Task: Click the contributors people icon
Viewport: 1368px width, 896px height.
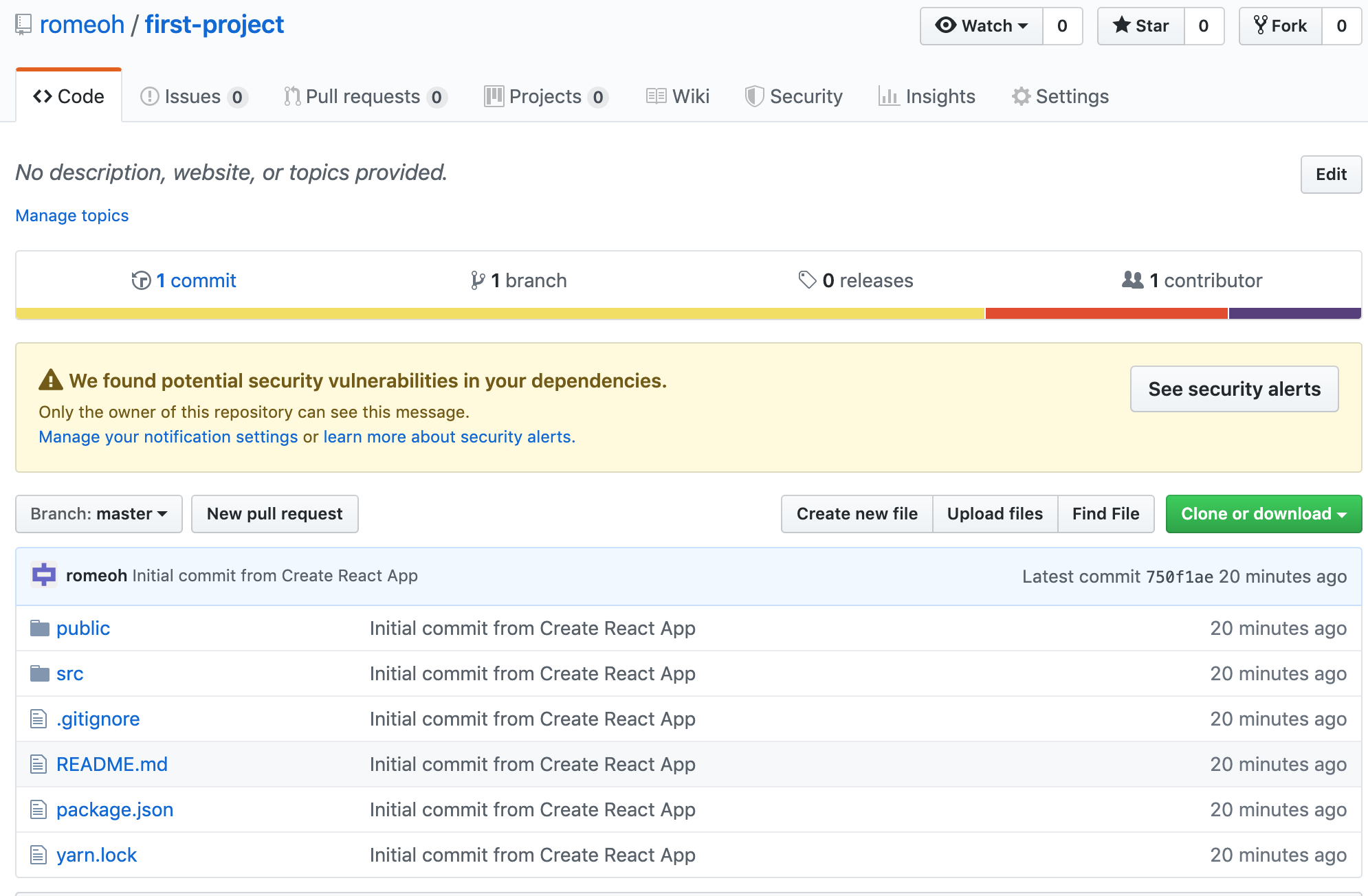Action: click(x=1132, y=280)
